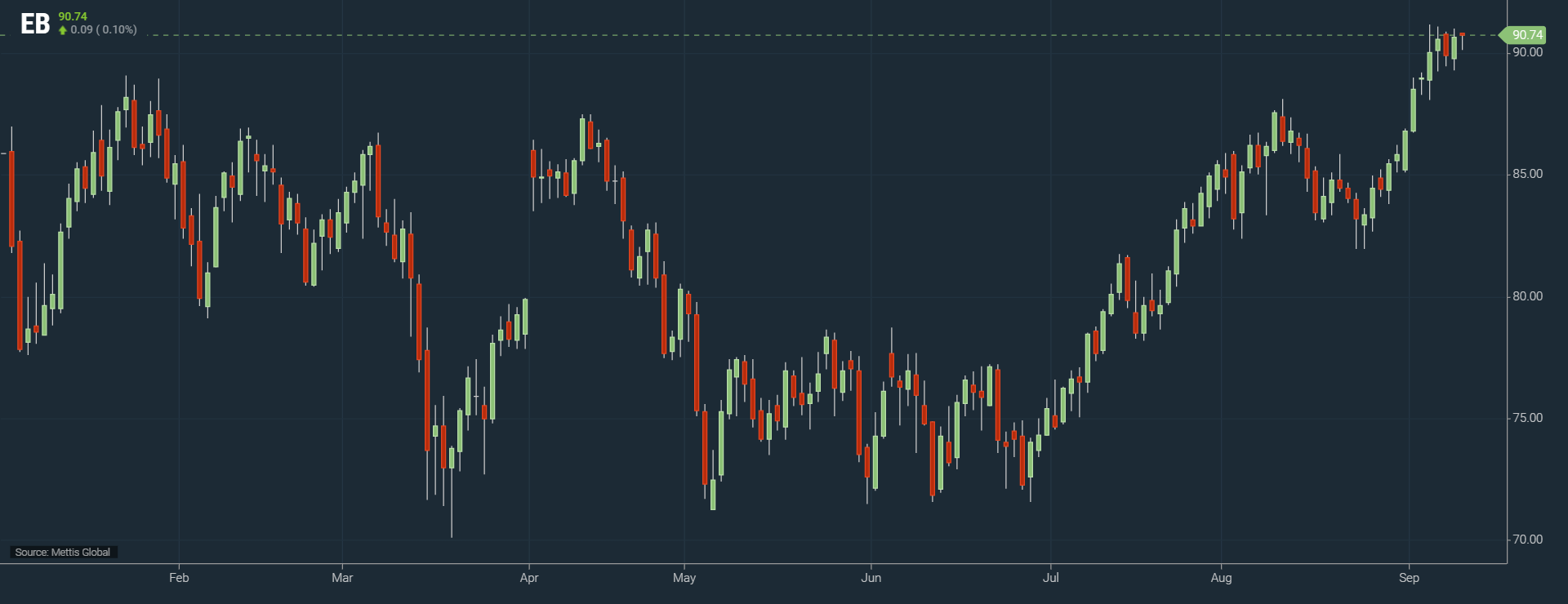Image resolution: width=1568 pixels, height=604 pixels.
Task: Click the last red candlestick on the chart
Action: click(x=1462, y=35)
